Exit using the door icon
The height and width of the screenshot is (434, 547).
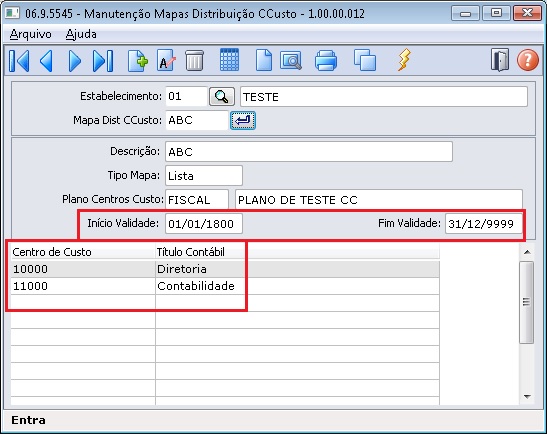click(500, 60)
